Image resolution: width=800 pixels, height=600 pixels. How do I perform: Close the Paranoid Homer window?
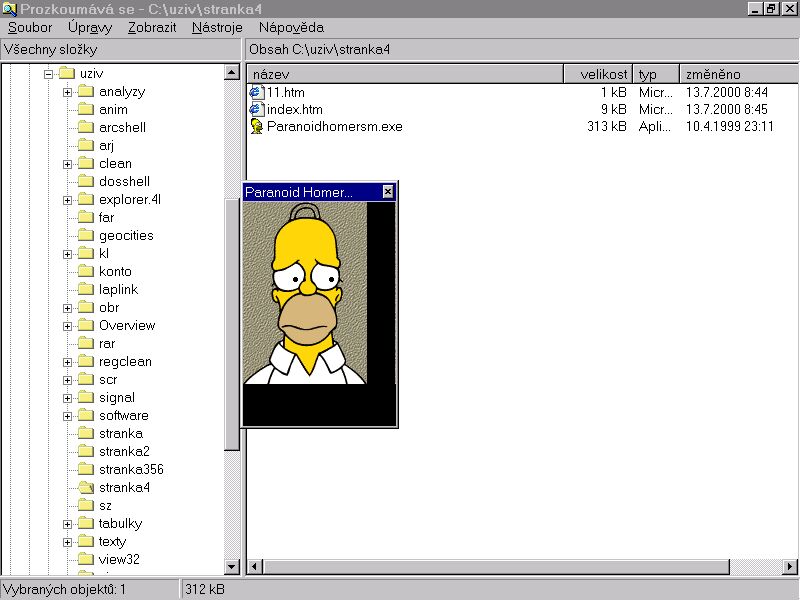[x=388, y=192]
